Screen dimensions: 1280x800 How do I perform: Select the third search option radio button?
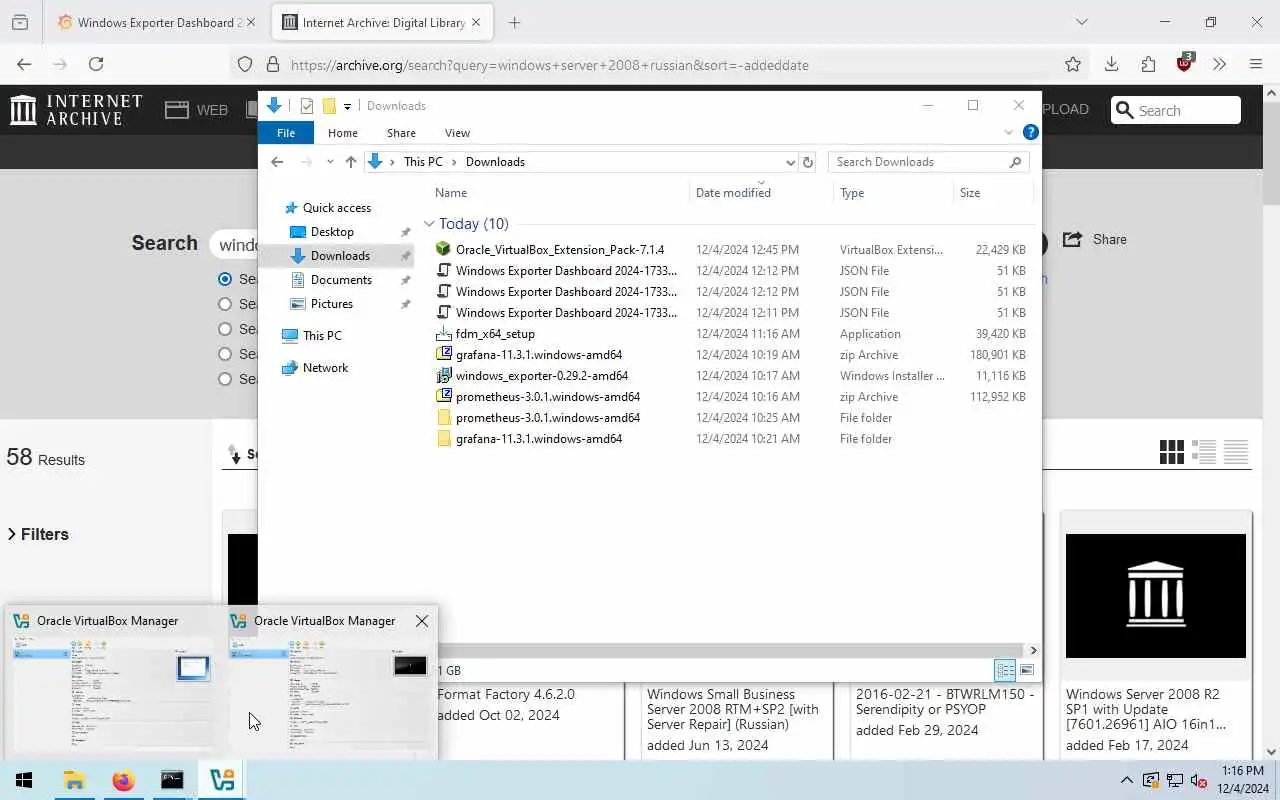point(225,329)
